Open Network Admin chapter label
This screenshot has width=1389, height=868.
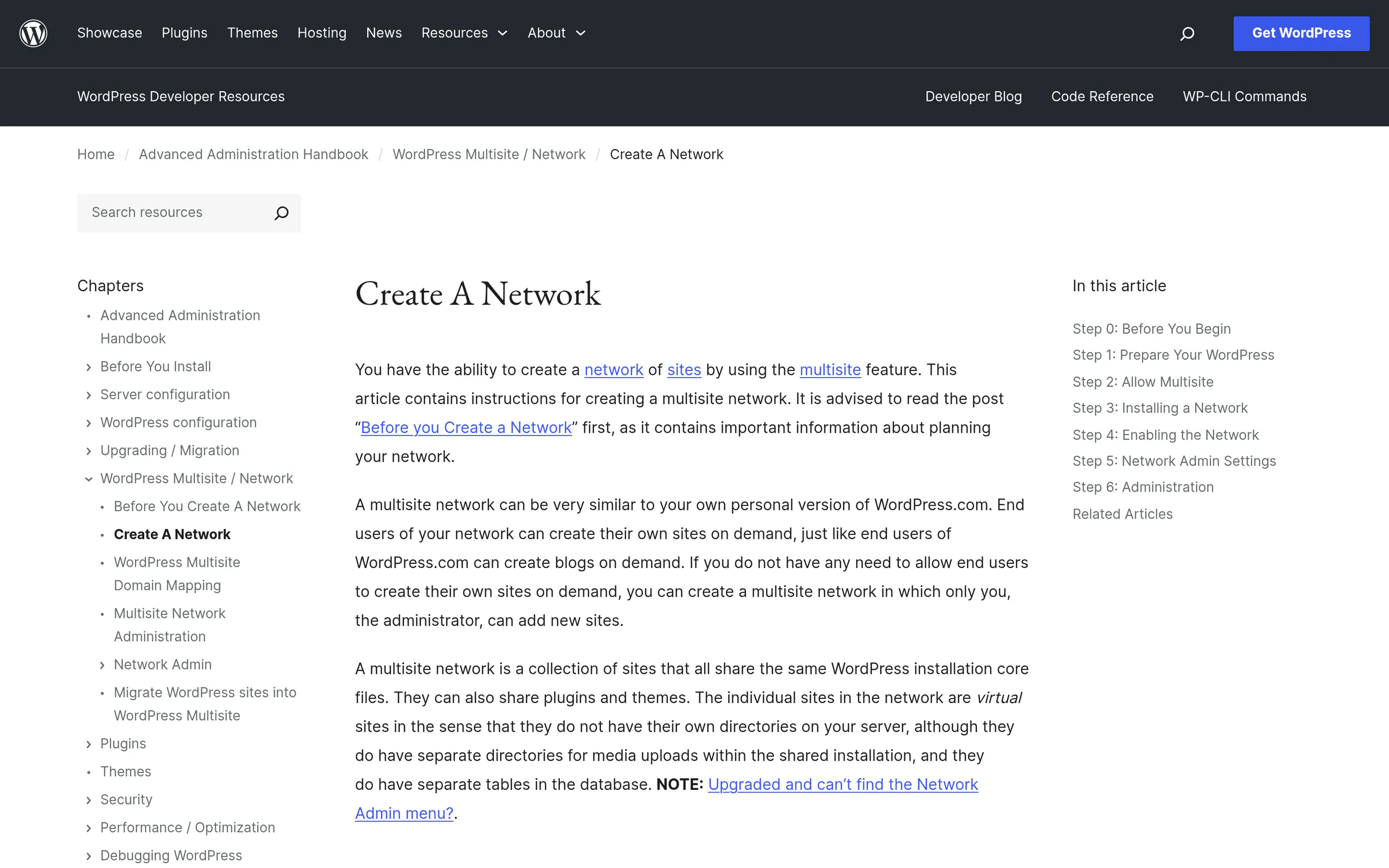click(162, 665)
